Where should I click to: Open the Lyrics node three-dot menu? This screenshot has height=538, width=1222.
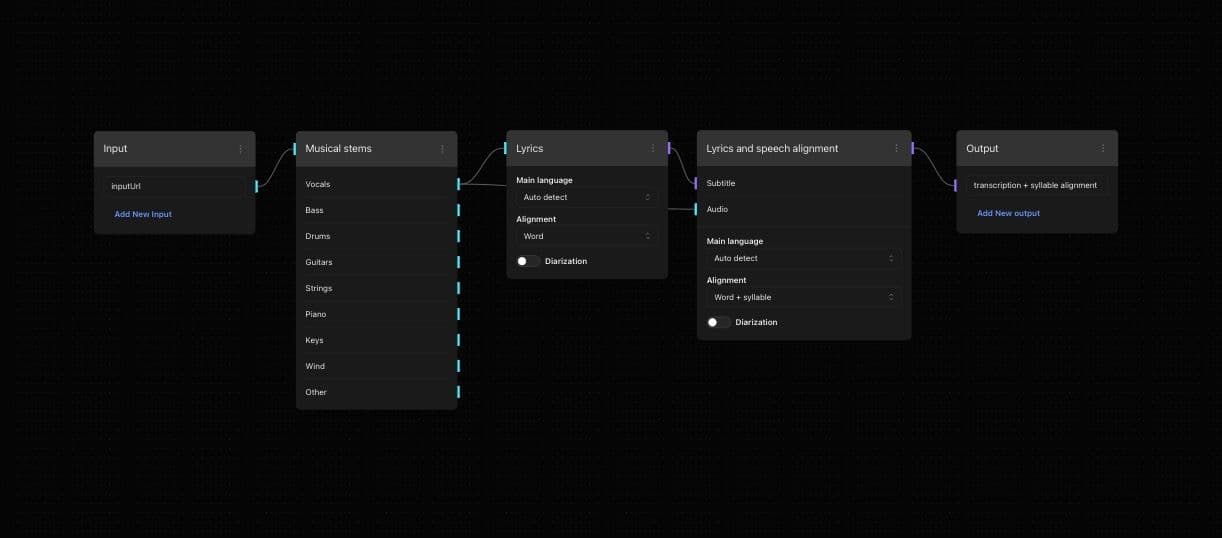coord(653,149)
